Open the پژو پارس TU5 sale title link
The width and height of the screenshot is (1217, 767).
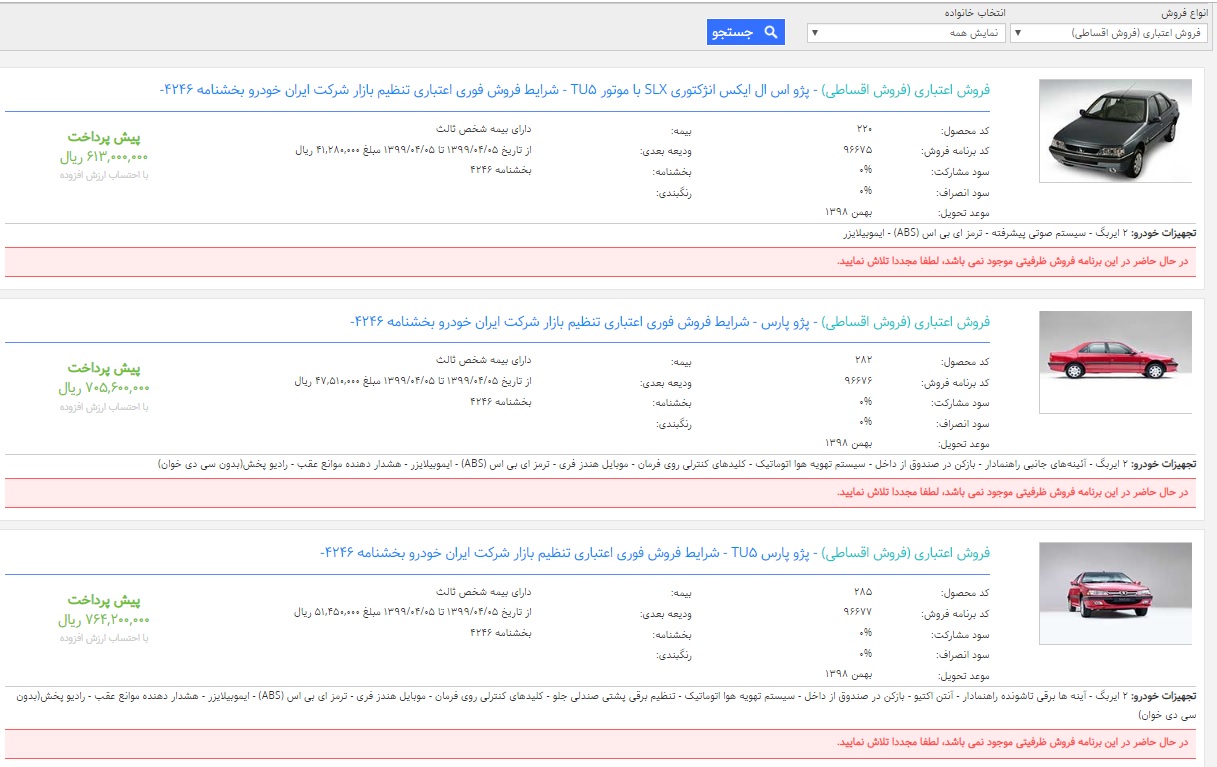(x=655, y=553)
